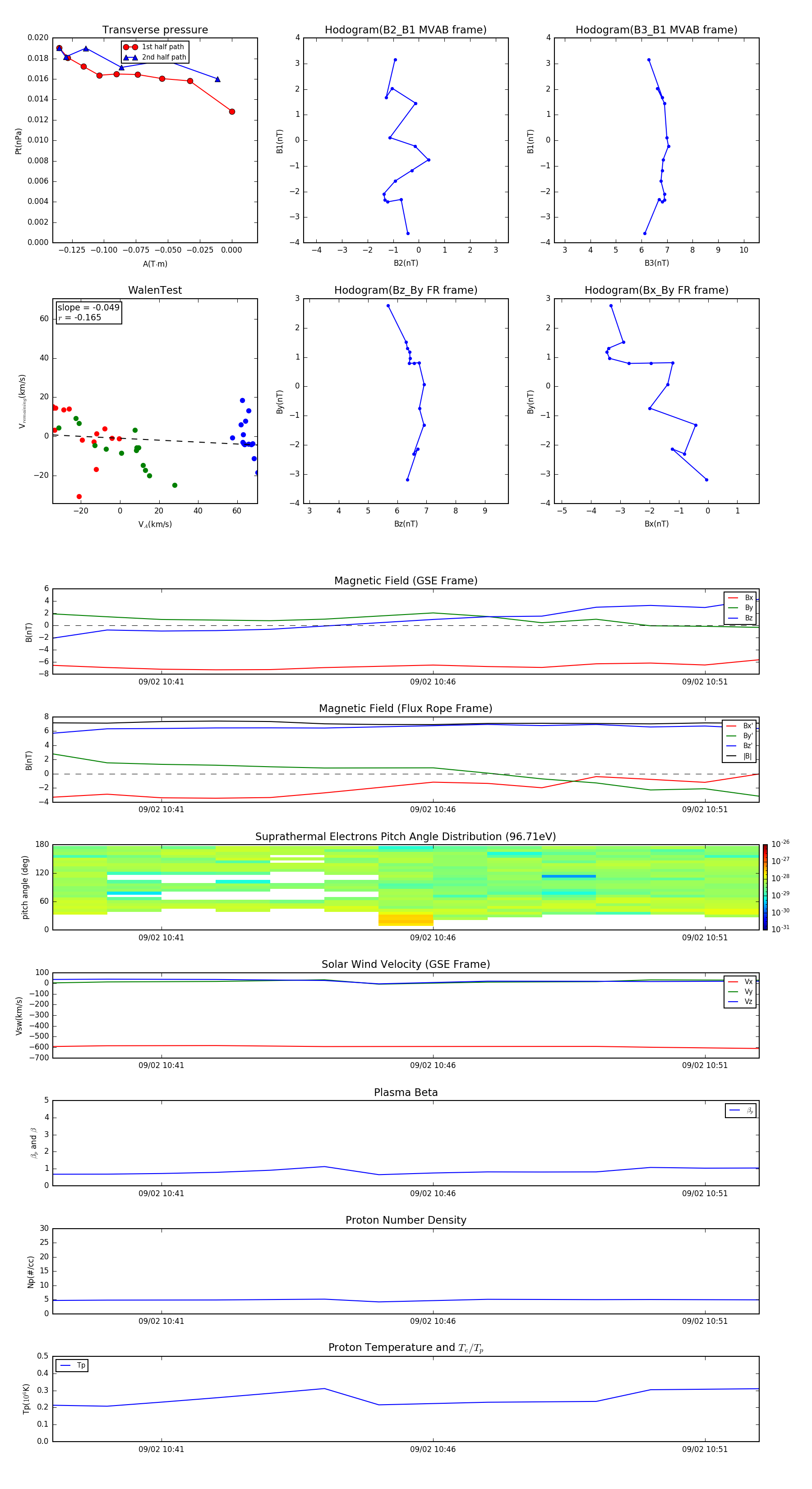Click the 'Pt(nPa)' axis label
This screenshot has width=812, height=1489.
click(x=18, y=141)
